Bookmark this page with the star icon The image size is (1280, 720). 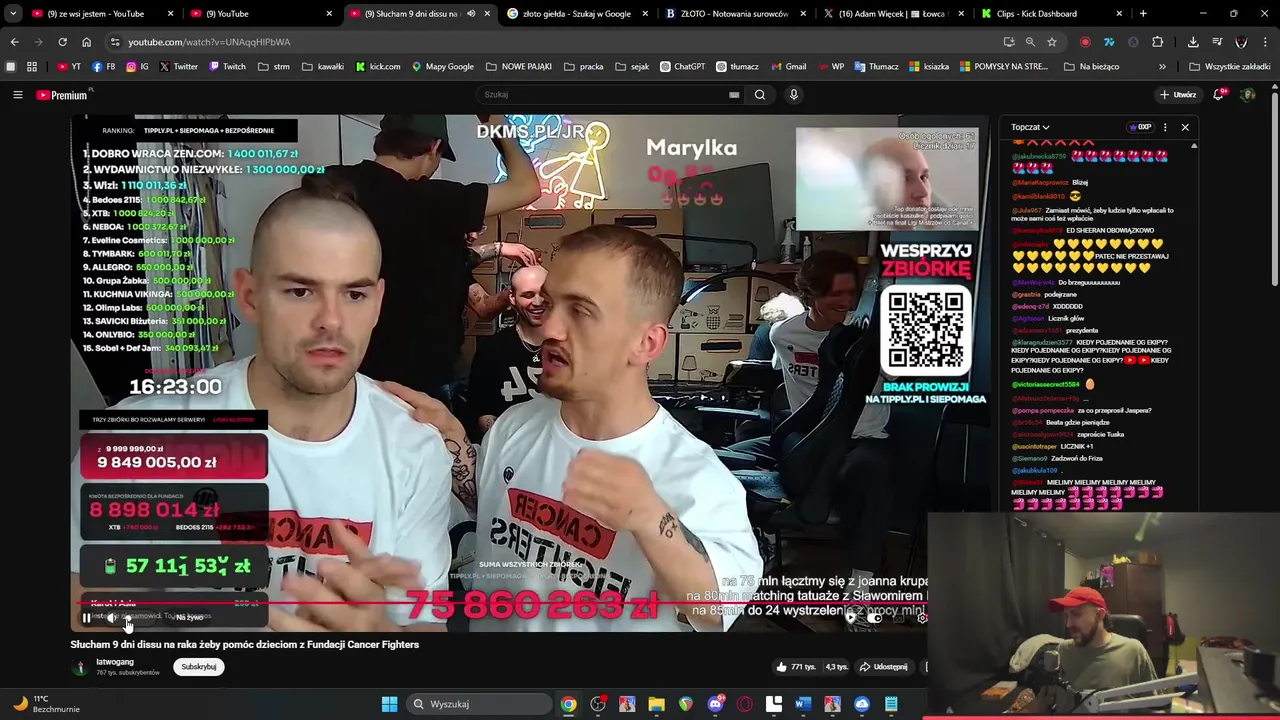pos(1052,42)
